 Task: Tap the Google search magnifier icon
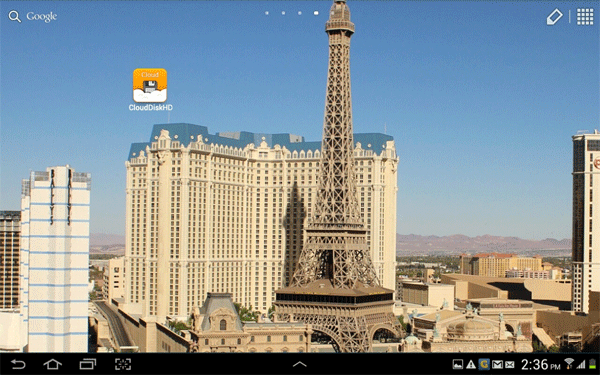15,16
